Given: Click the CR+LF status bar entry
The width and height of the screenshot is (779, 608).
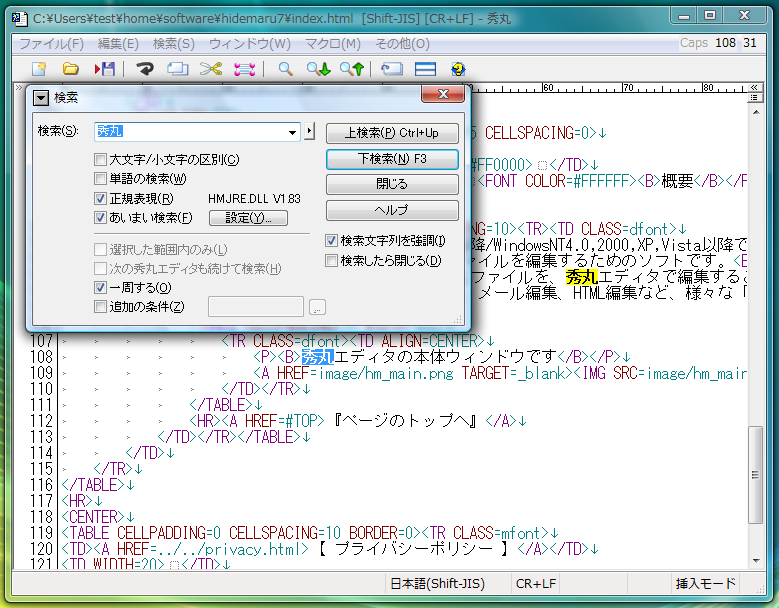Looking at the screenshot, I should pyautogui.click(x=536, y=584).
